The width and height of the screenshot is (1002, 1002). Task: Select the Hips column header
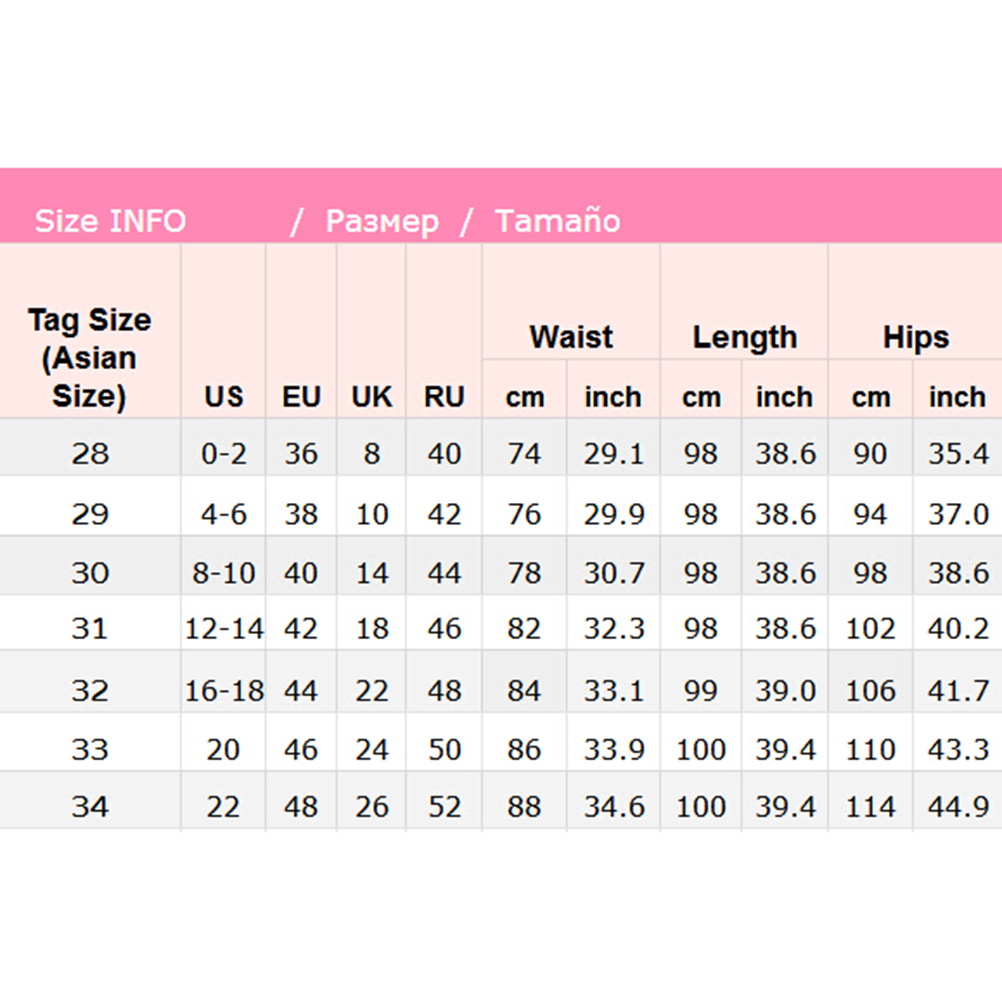point(915,337)
